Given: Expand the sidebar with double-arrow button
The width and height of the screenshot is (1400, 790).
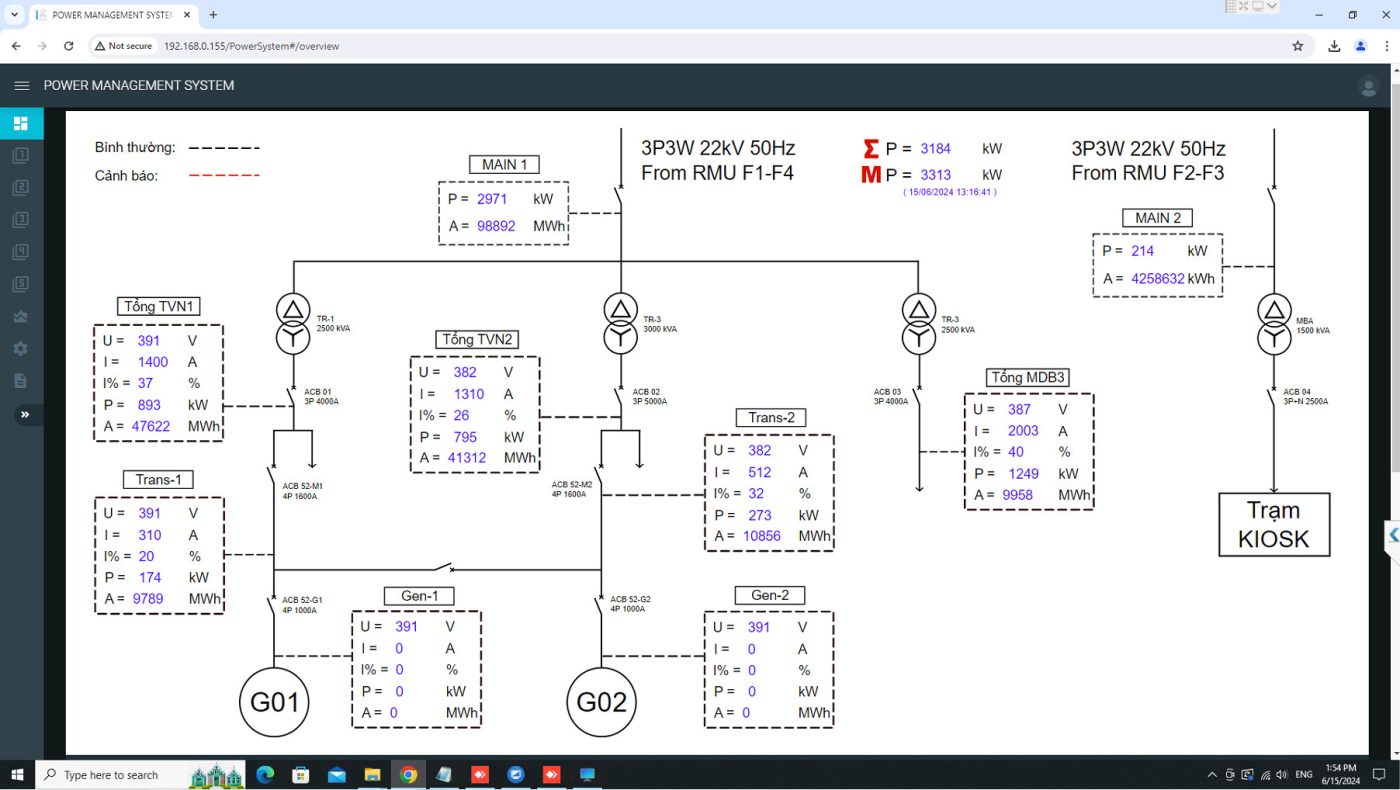Looking at the screenshot, I should pos(25,414).
